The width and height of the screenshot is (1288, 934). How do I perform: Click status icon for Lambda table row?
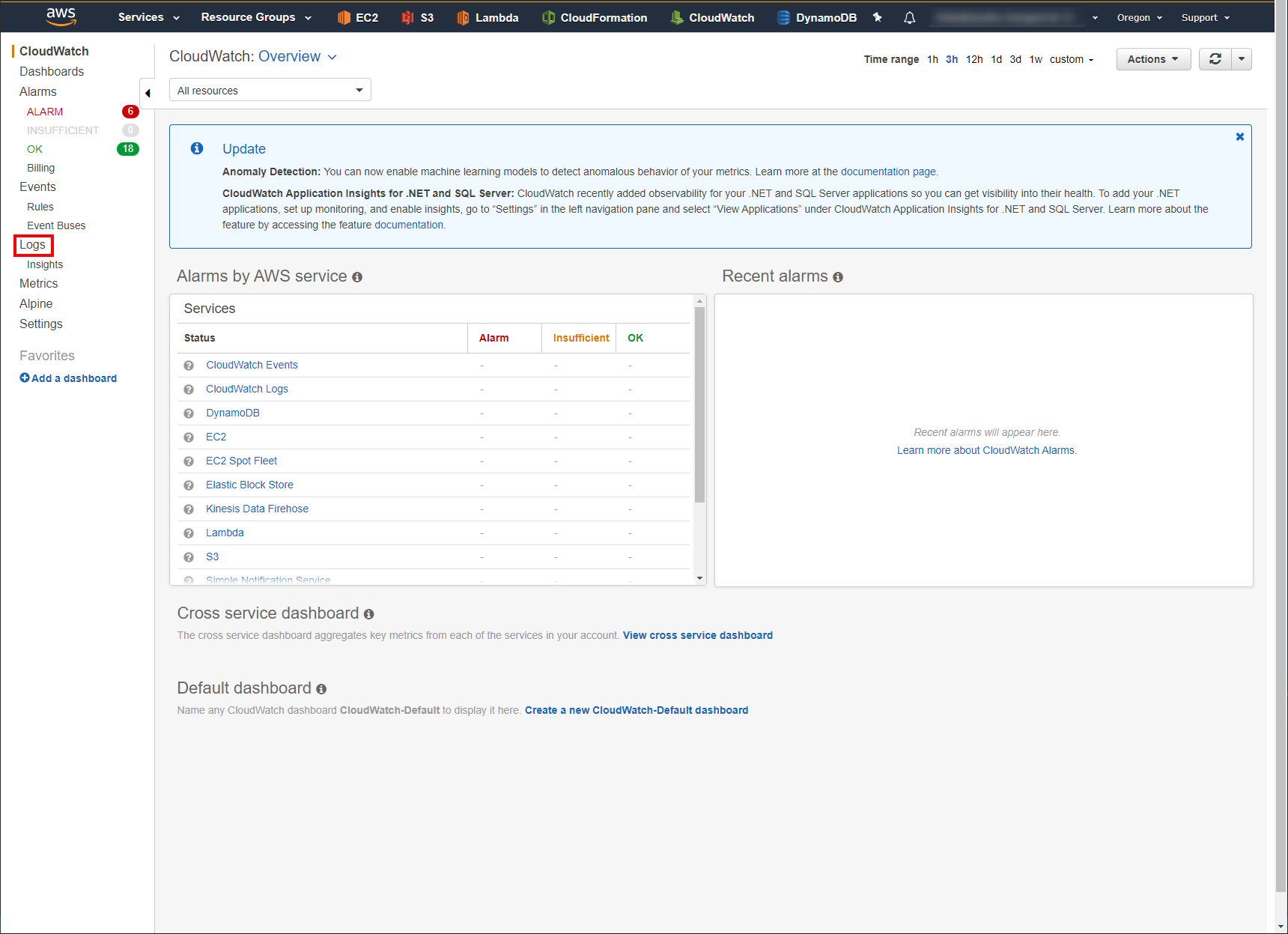(189, 533)
